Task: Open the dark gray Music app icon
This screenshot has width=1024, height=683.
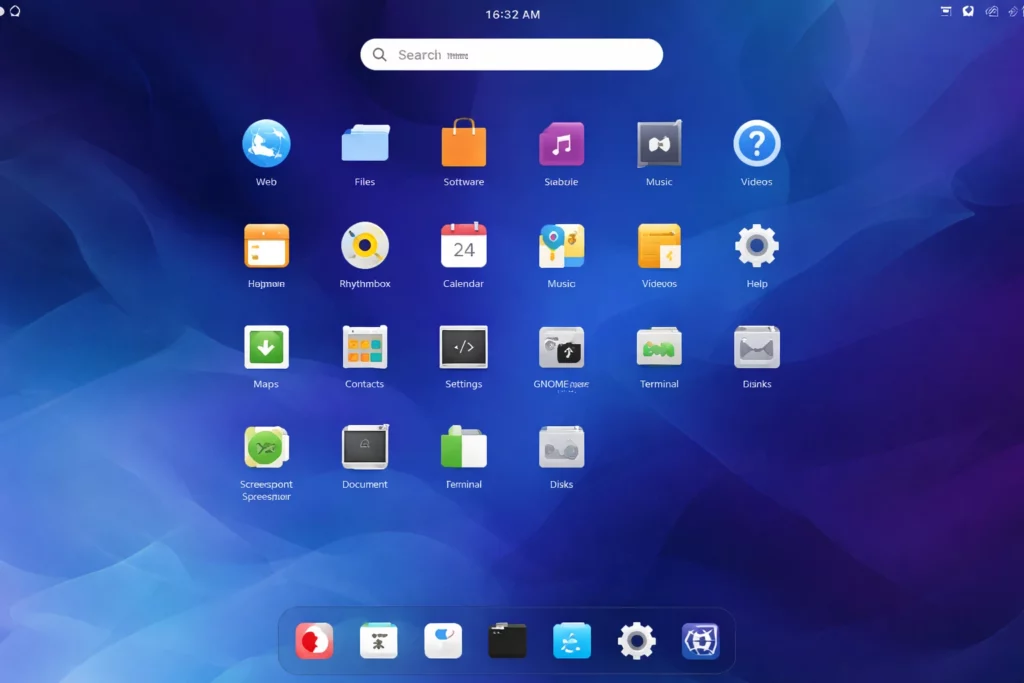Action: [x=659, y=144]
